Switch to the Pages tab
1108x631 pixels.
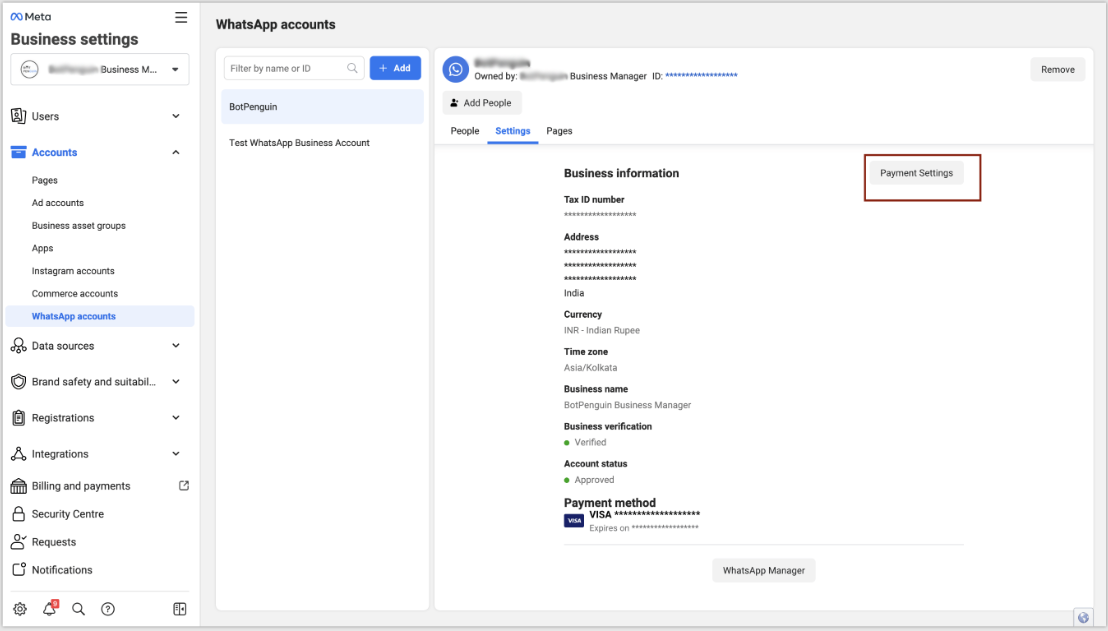pyautogui.click(x=559, y=131)
